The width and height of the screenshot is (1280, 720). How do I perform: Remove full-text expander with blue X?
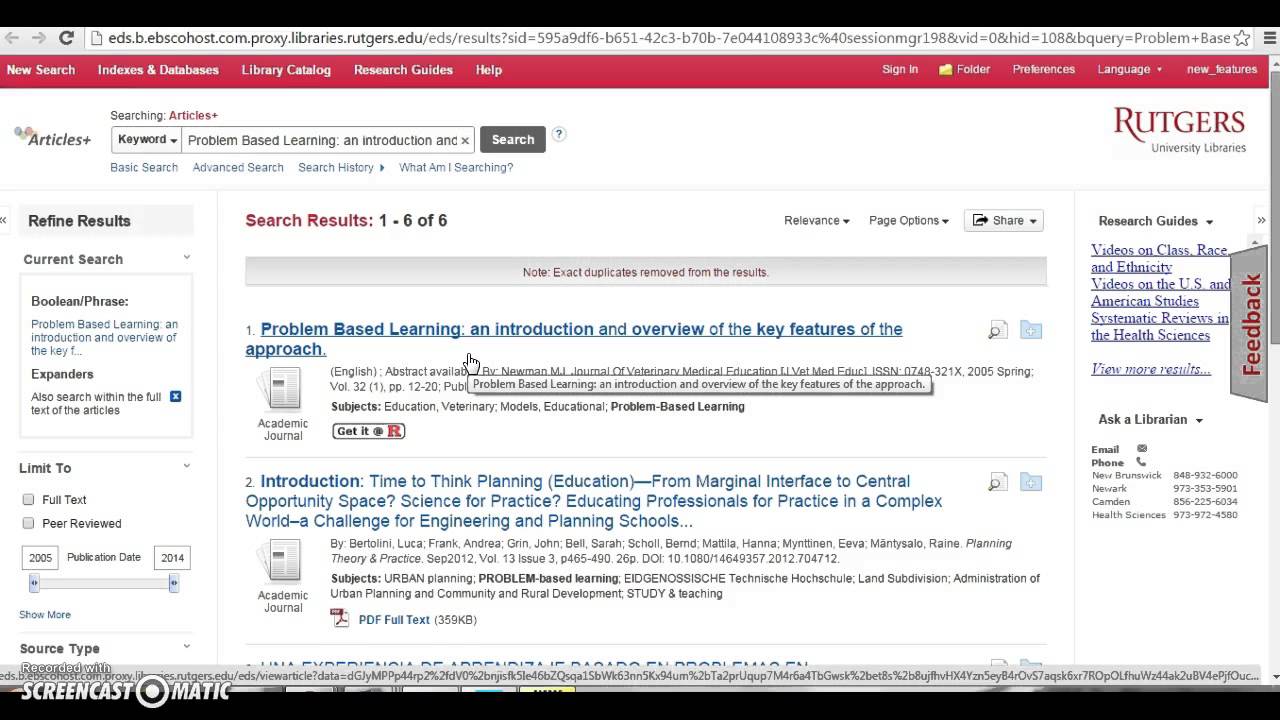175,397
